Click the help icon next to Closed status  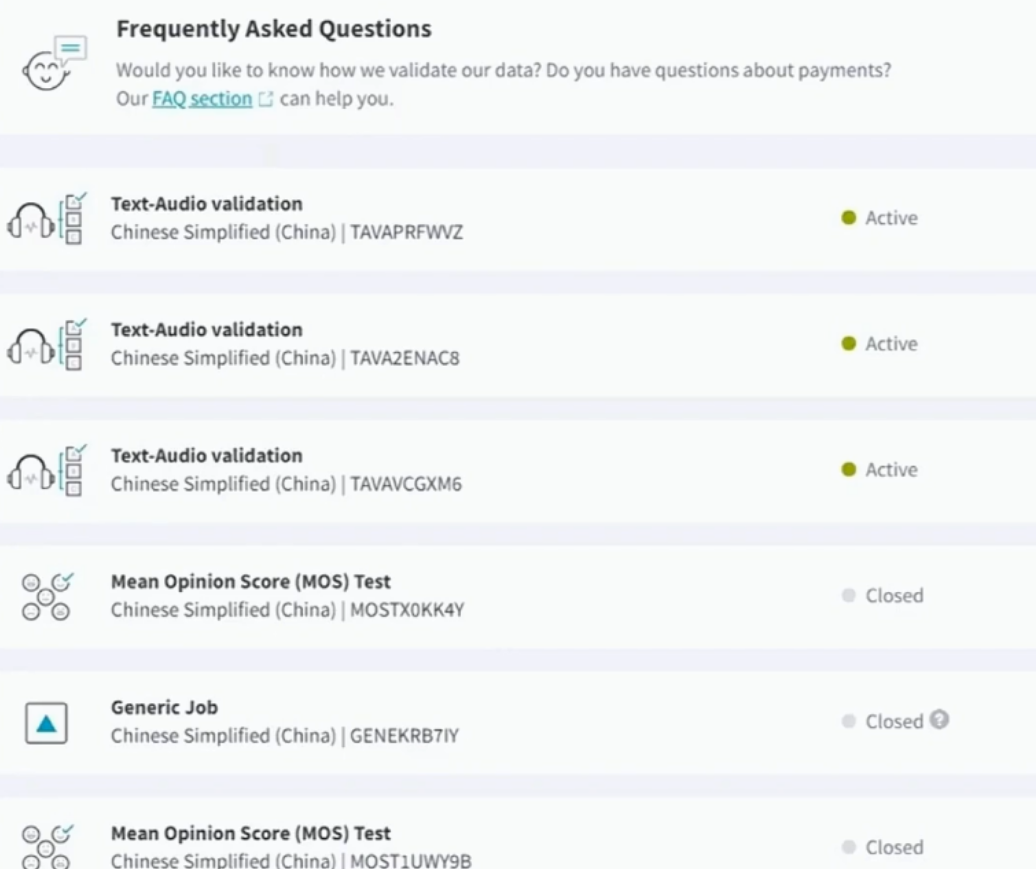pos(938,720)
